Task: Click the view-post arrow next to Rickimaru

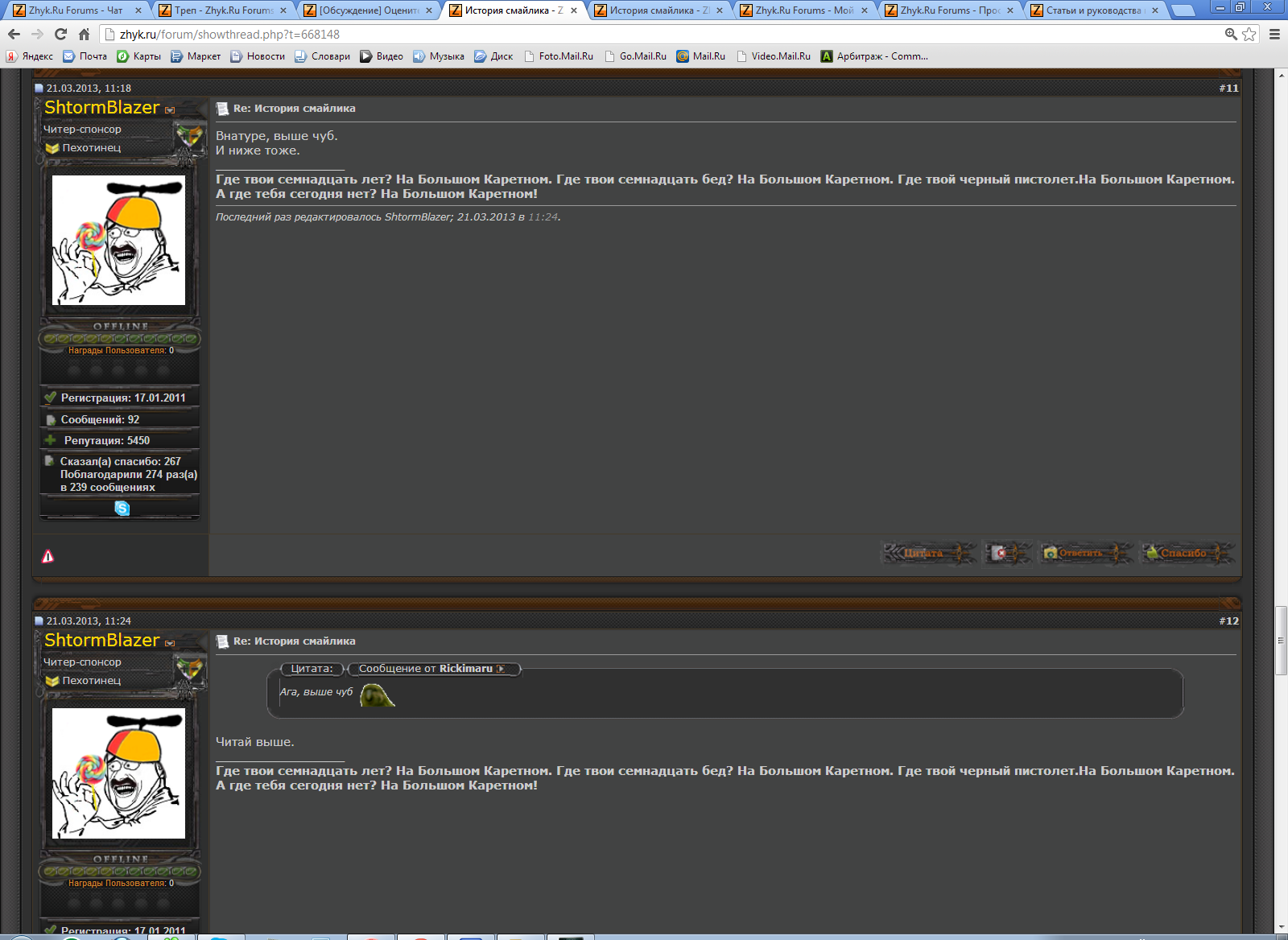Action: click(501, 669)
